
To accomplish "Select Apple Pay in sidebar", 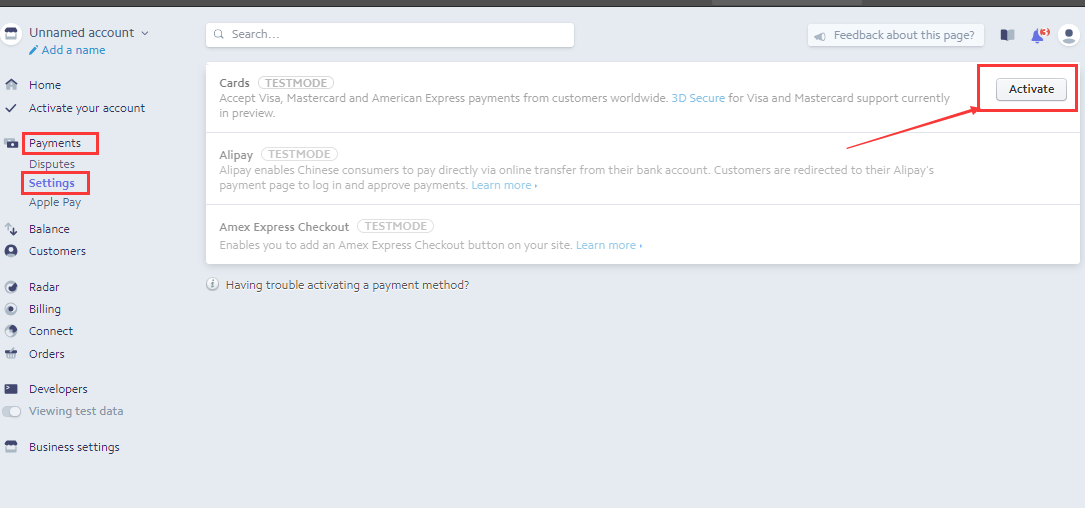I will point(55,202).
